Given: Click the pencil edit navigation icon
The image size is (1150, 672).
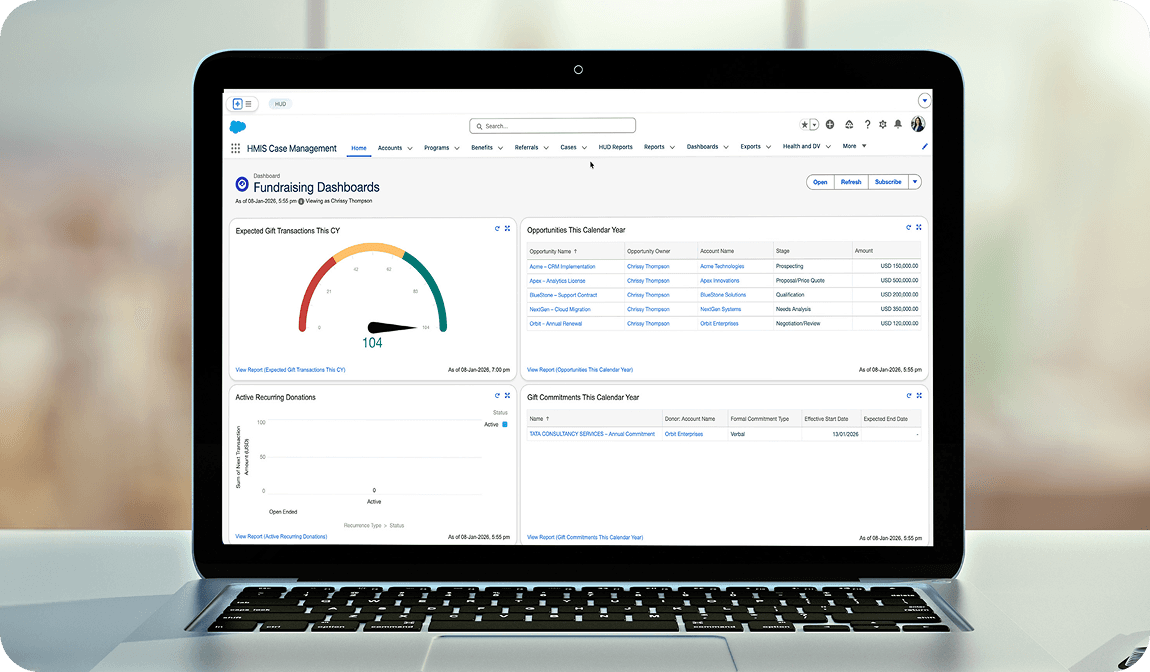Looking at the screenshot, I should point(924,147).
